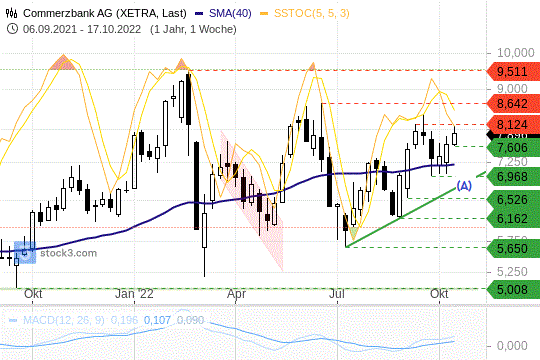Click the Jul time axis label
This screenshot has width=540, height=360.
[337, 294]
